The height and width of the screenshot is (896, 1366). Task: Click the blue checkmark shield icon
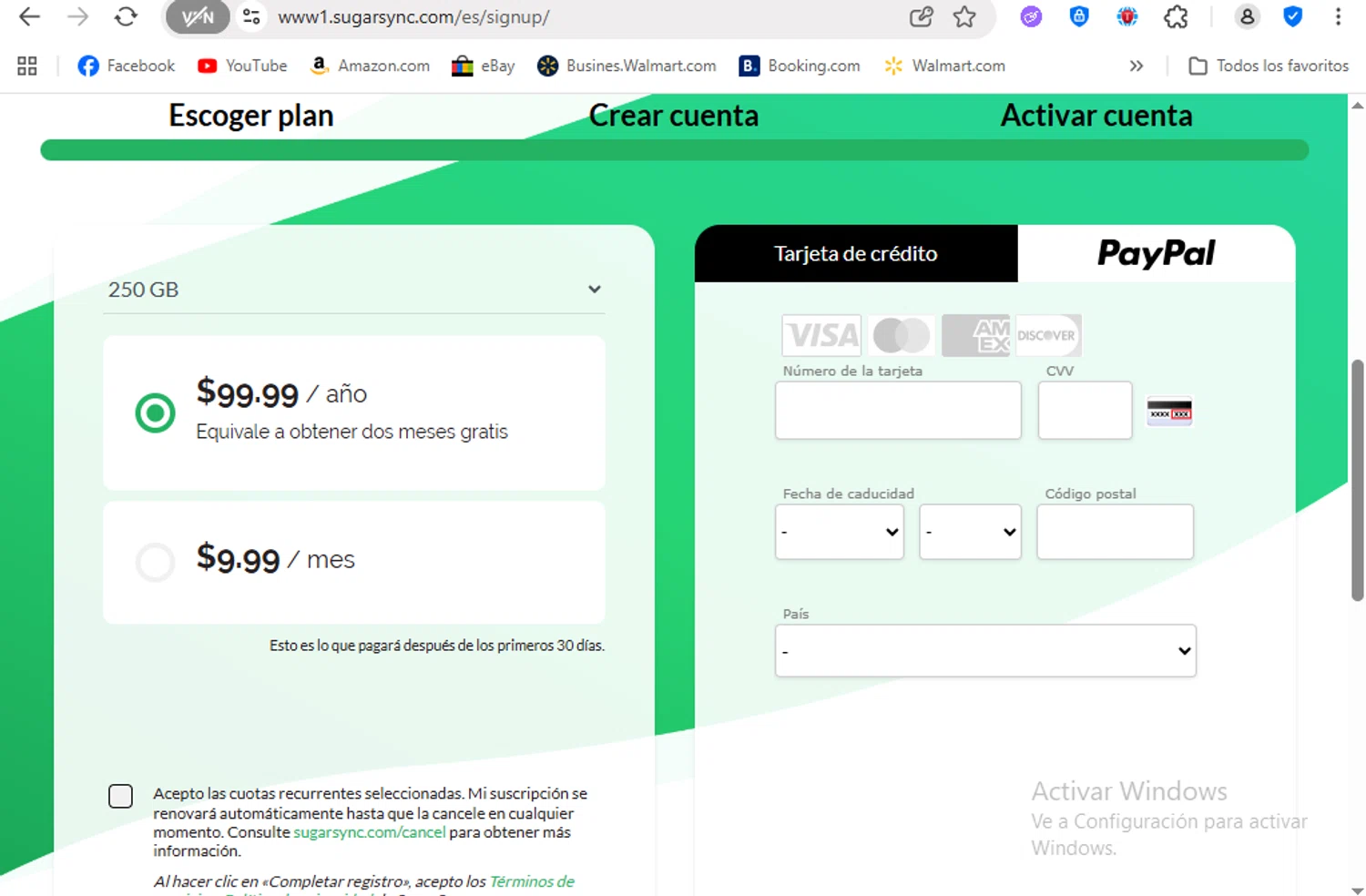coord(1292,16)
